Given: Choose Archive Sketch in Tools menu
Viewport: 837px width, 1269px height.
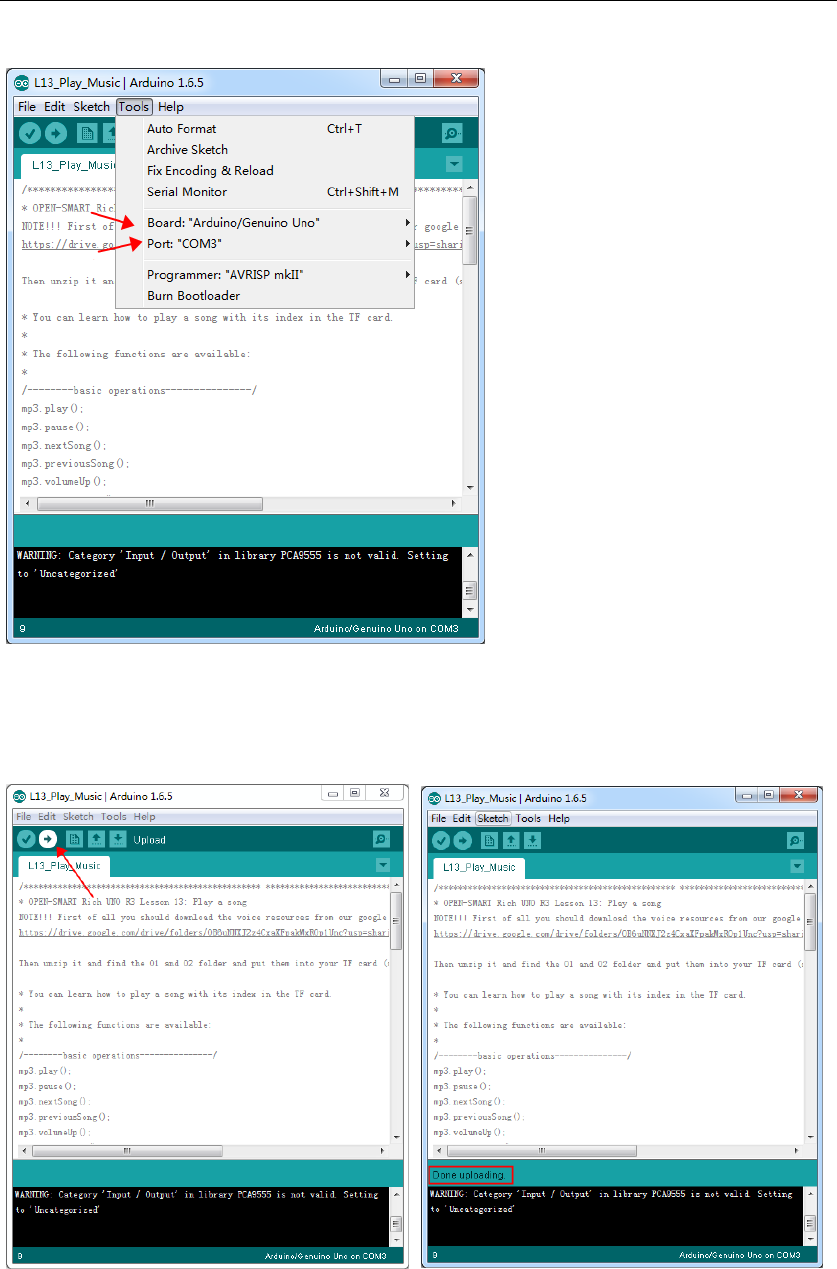Looking at the screenshot, I should click(264, 149).
